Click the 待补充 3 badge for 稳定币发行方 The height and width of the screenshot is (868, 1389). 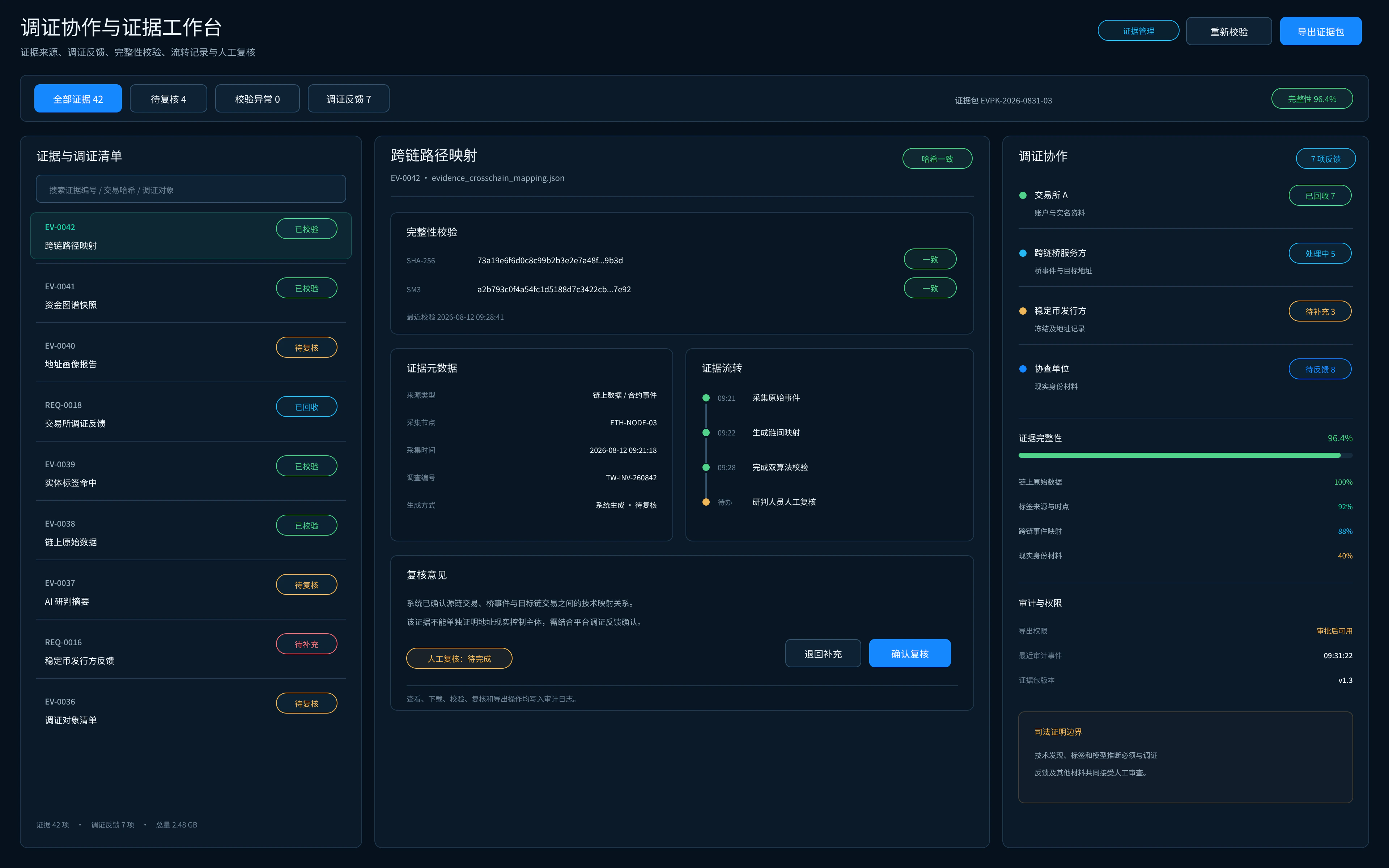(1320, 312)
